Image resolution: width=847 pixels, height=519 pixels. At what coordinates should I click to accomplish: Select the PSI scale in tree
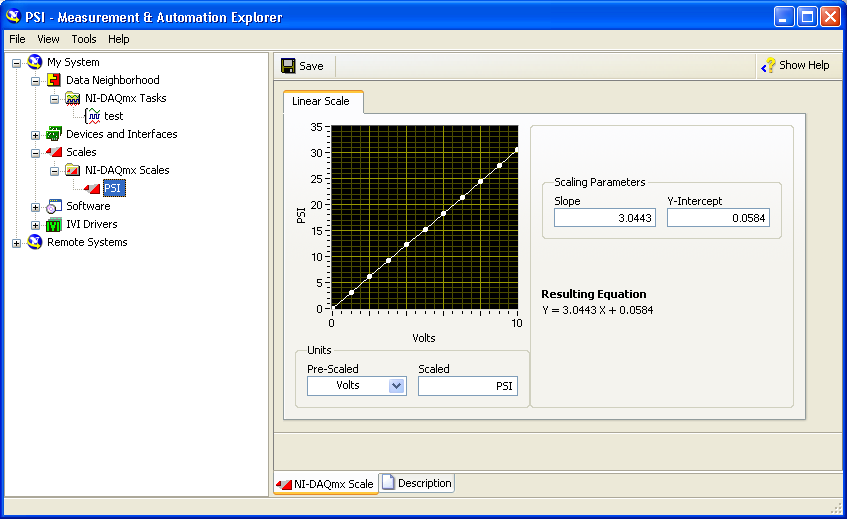(x=113, y=188)
